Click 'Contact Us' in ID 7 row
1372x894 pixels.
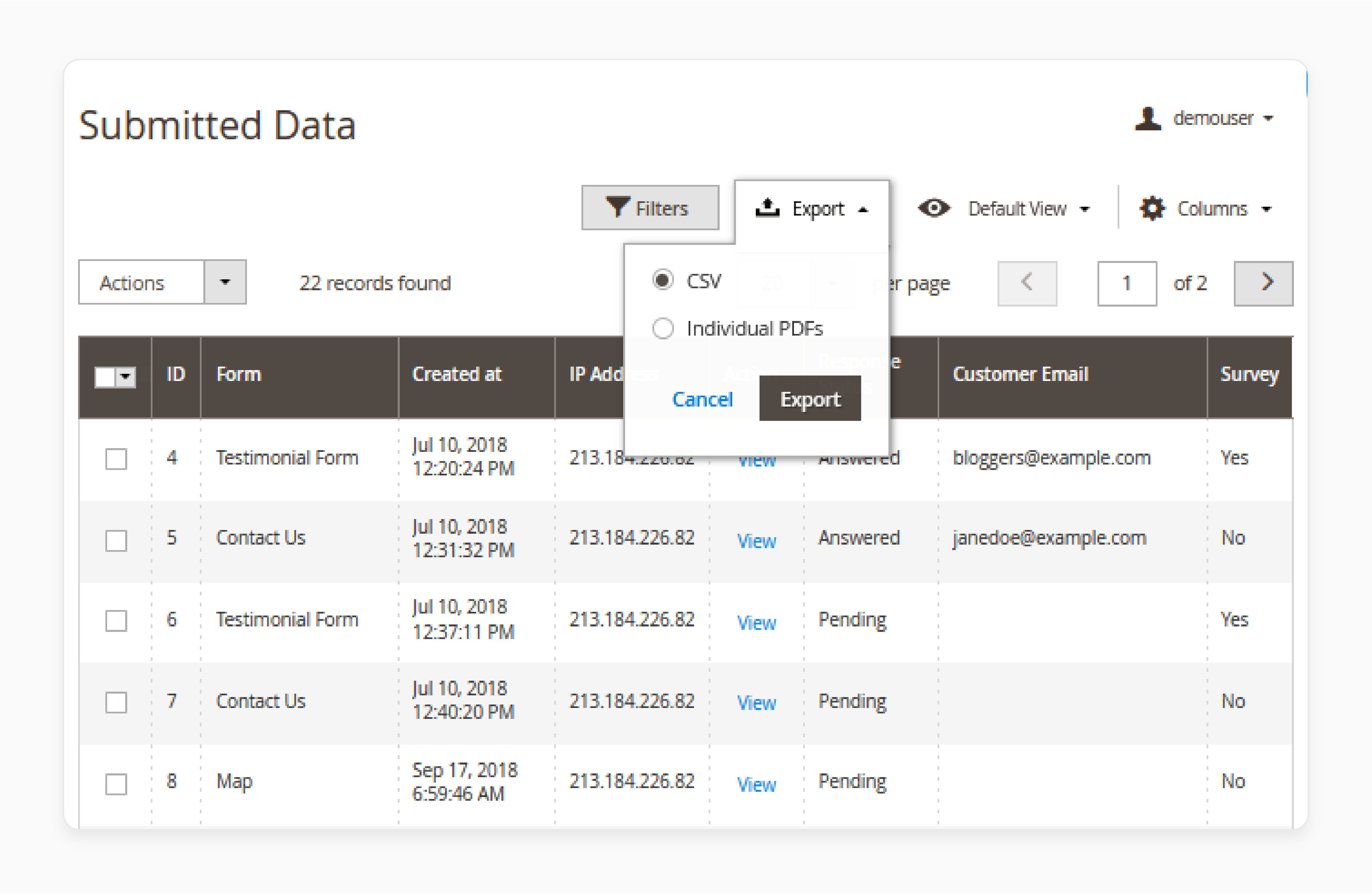click(260, 701)
